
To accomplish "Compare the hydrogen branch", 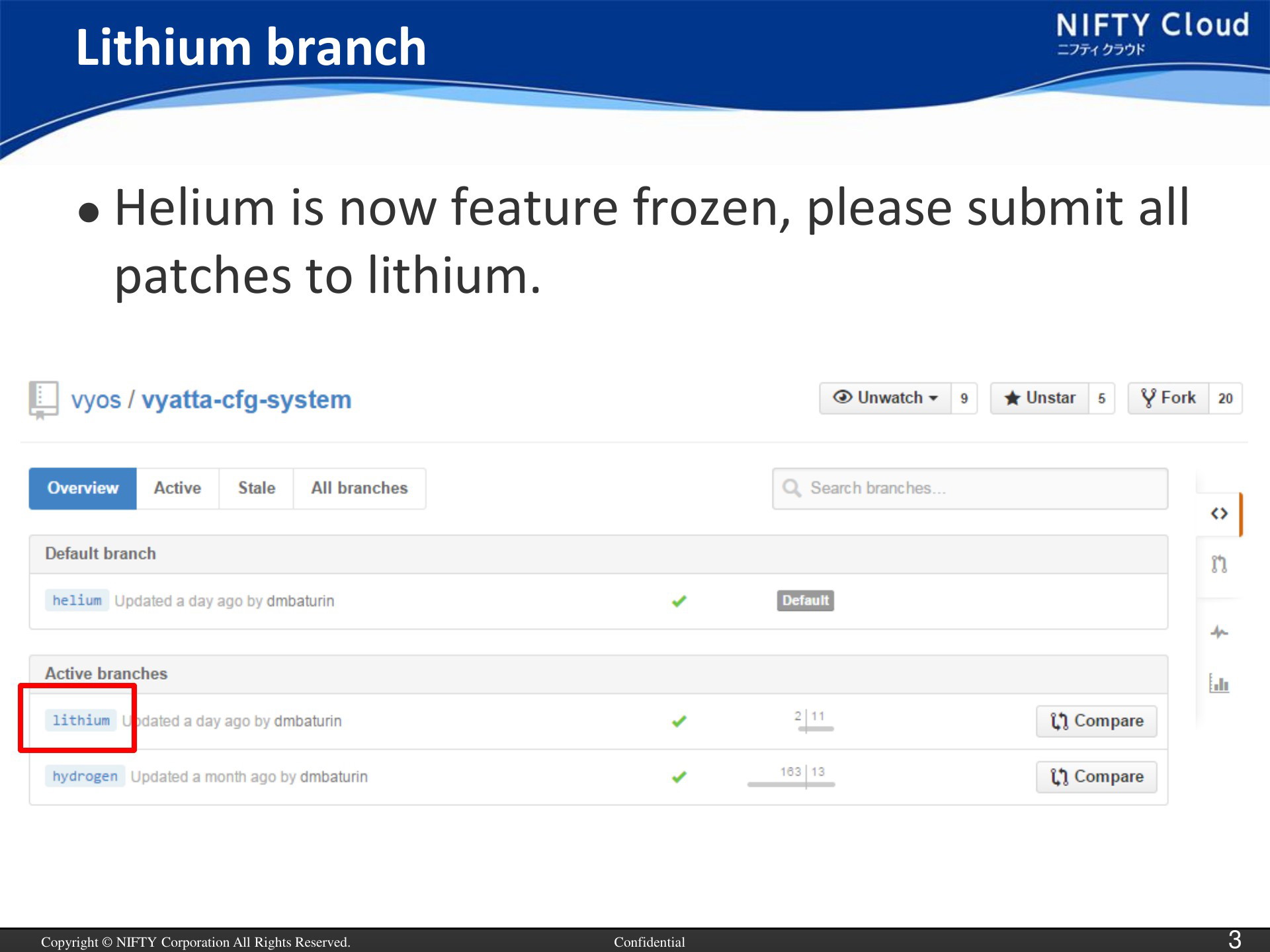I will coord(1097,777).
